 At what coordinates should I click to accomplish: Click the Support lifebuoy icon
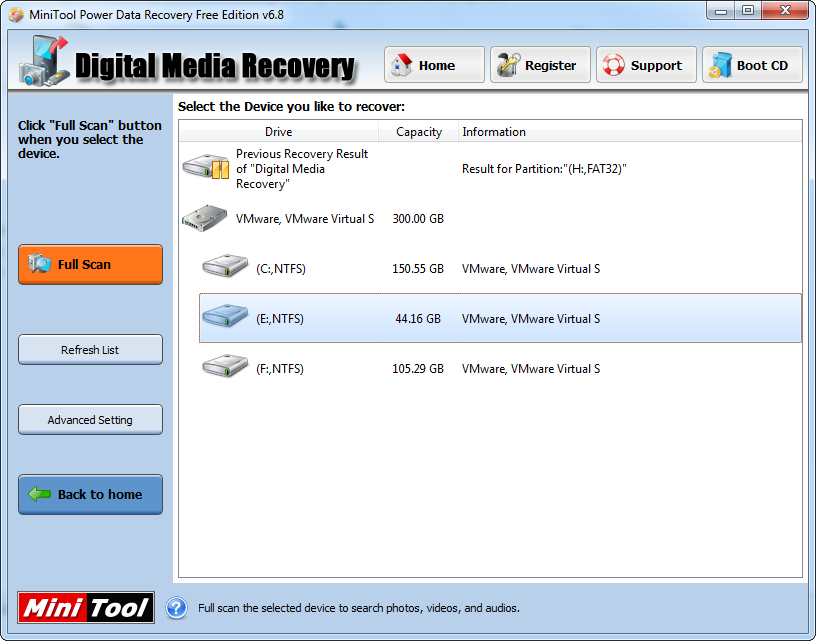pyautogui.click(x=614, y=66)
